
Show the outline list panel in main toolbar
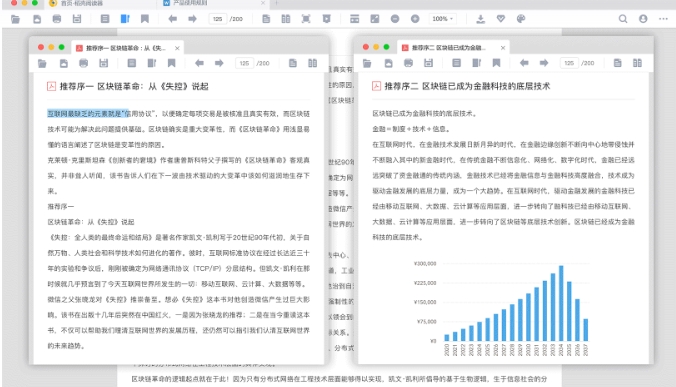coord(105,19)
